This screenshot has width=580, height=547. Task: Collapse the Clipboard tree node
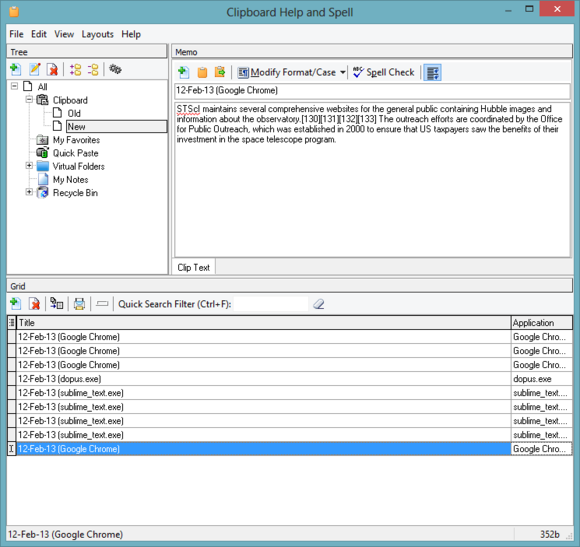click(x=29, y=99)
